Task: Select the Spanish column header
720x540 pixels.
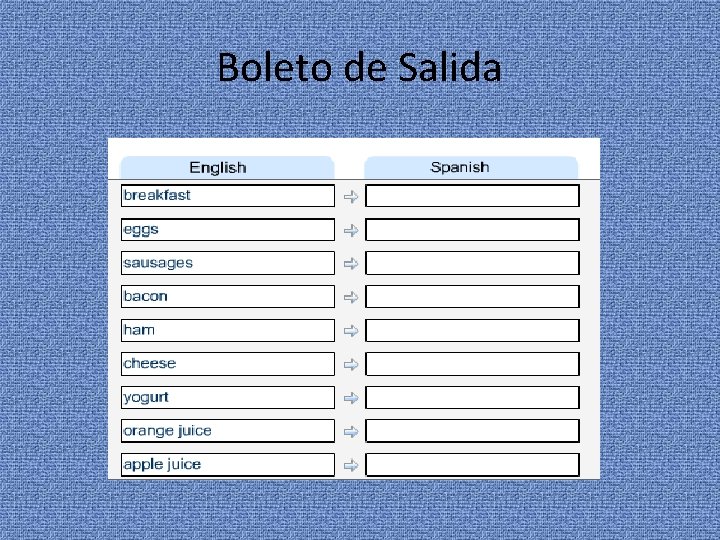Action: 470,167
